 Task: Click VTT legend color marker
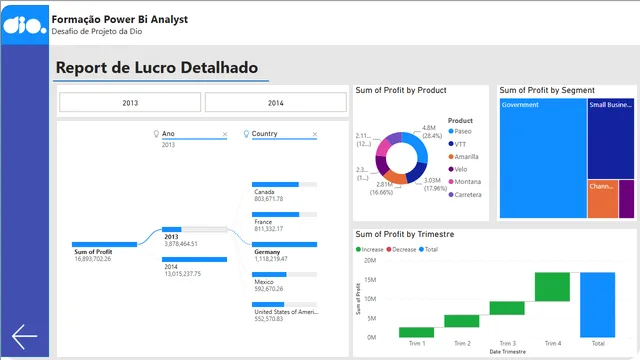coord(451,144)
